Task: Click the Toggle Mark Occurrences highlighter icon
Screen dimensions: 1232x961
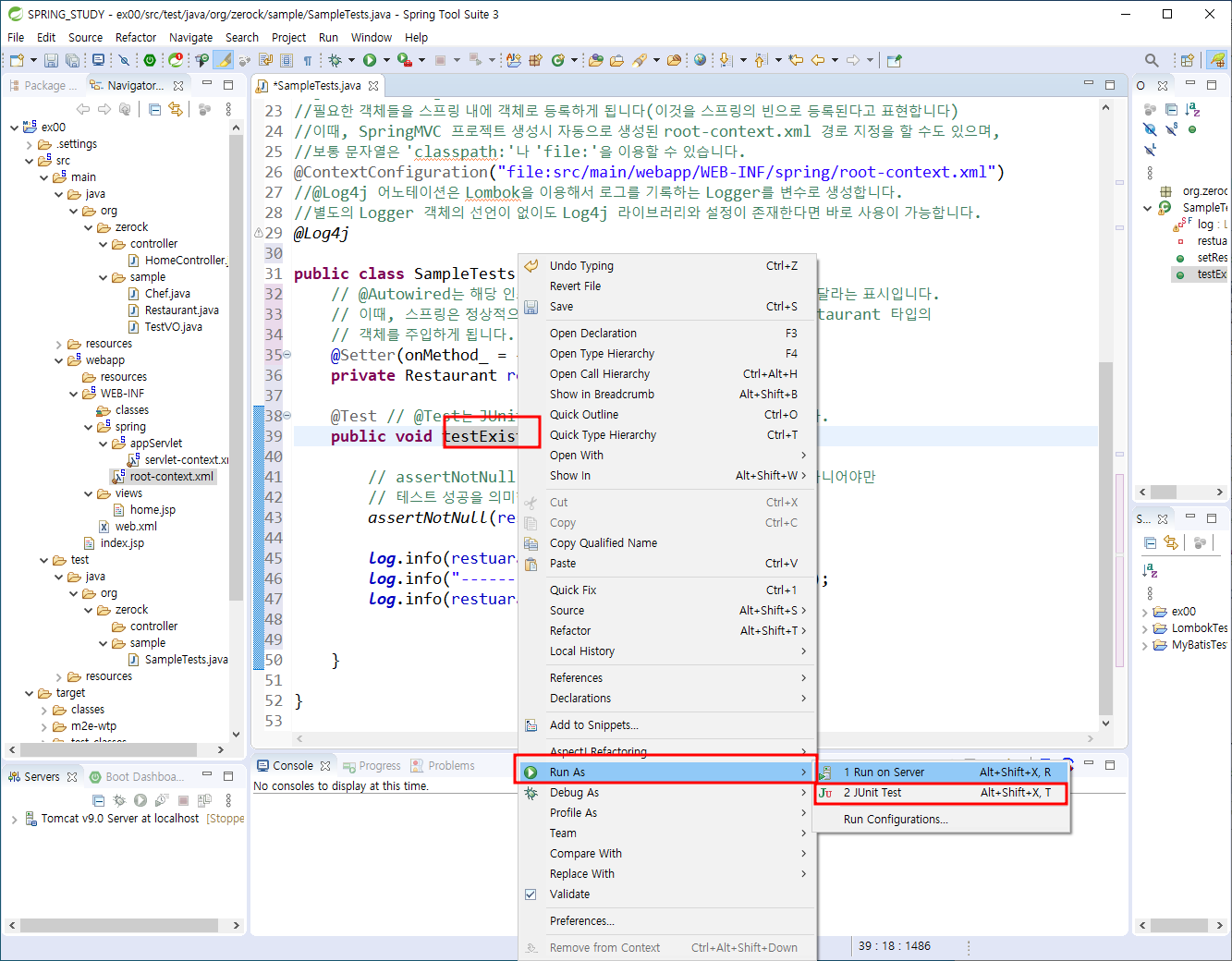Action: click(224, 60)
